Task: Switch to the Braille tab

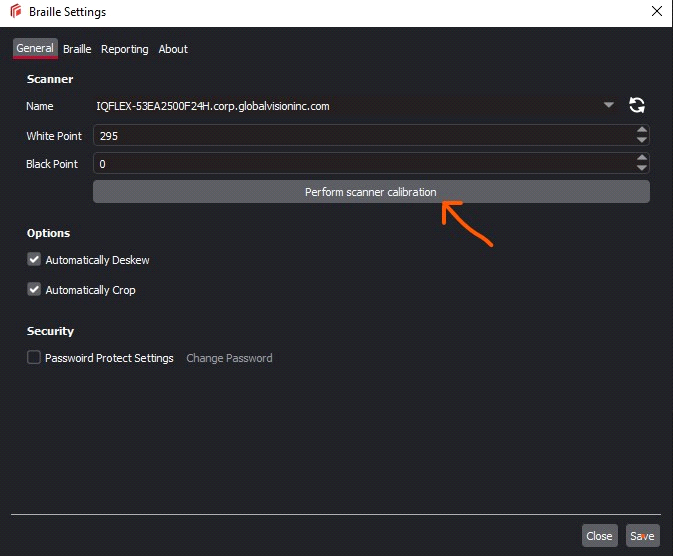Action: coord(77,49)
